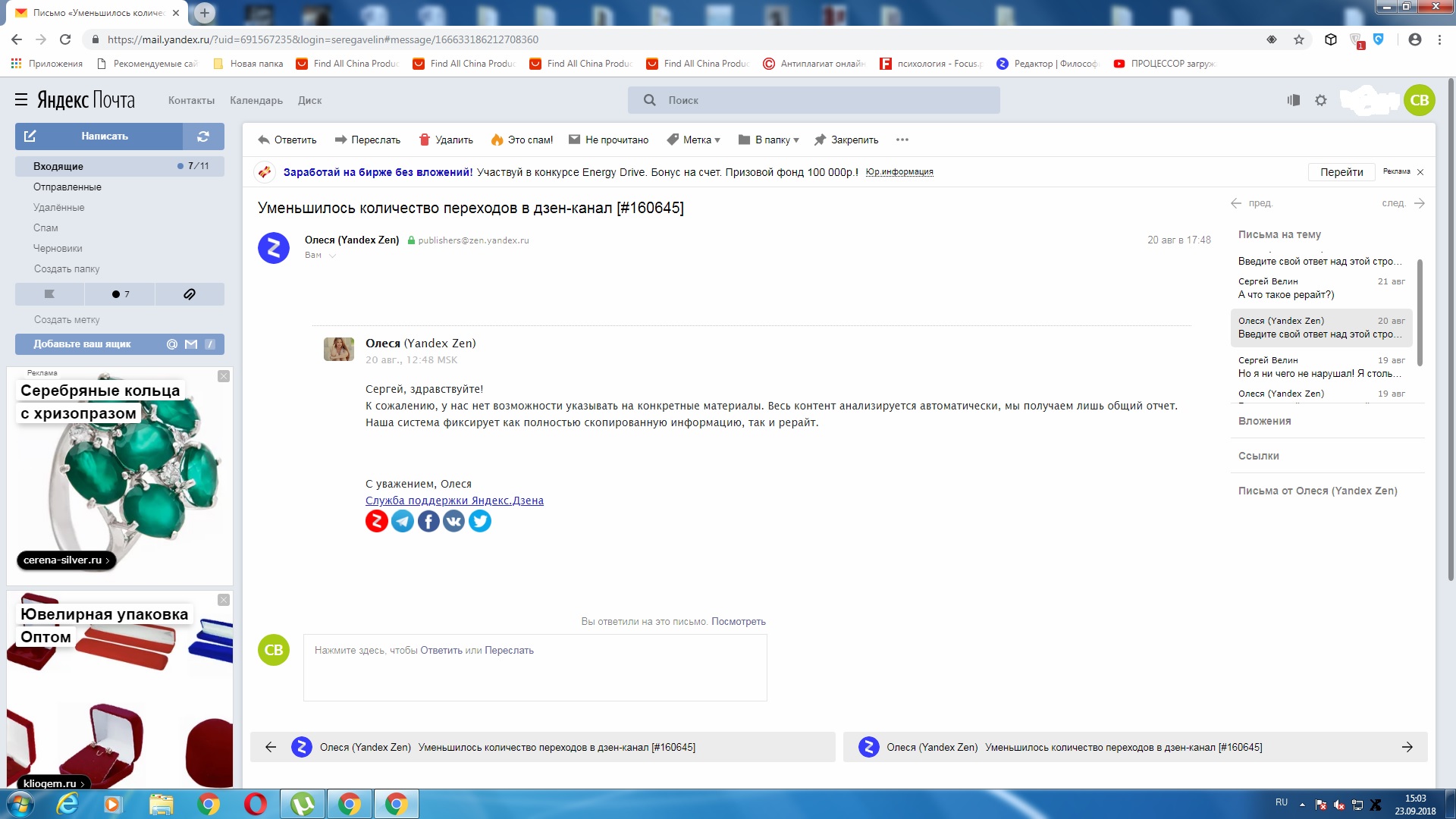Pin the message with Закрепить
1456x819 pixels.
point(846,140)
